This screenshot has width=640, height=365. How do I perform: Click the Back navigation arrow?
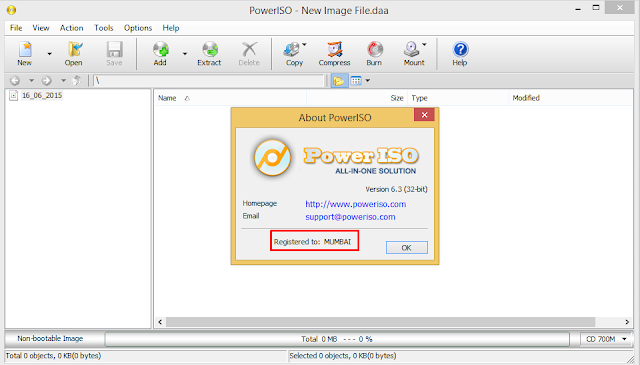point(15,80)
